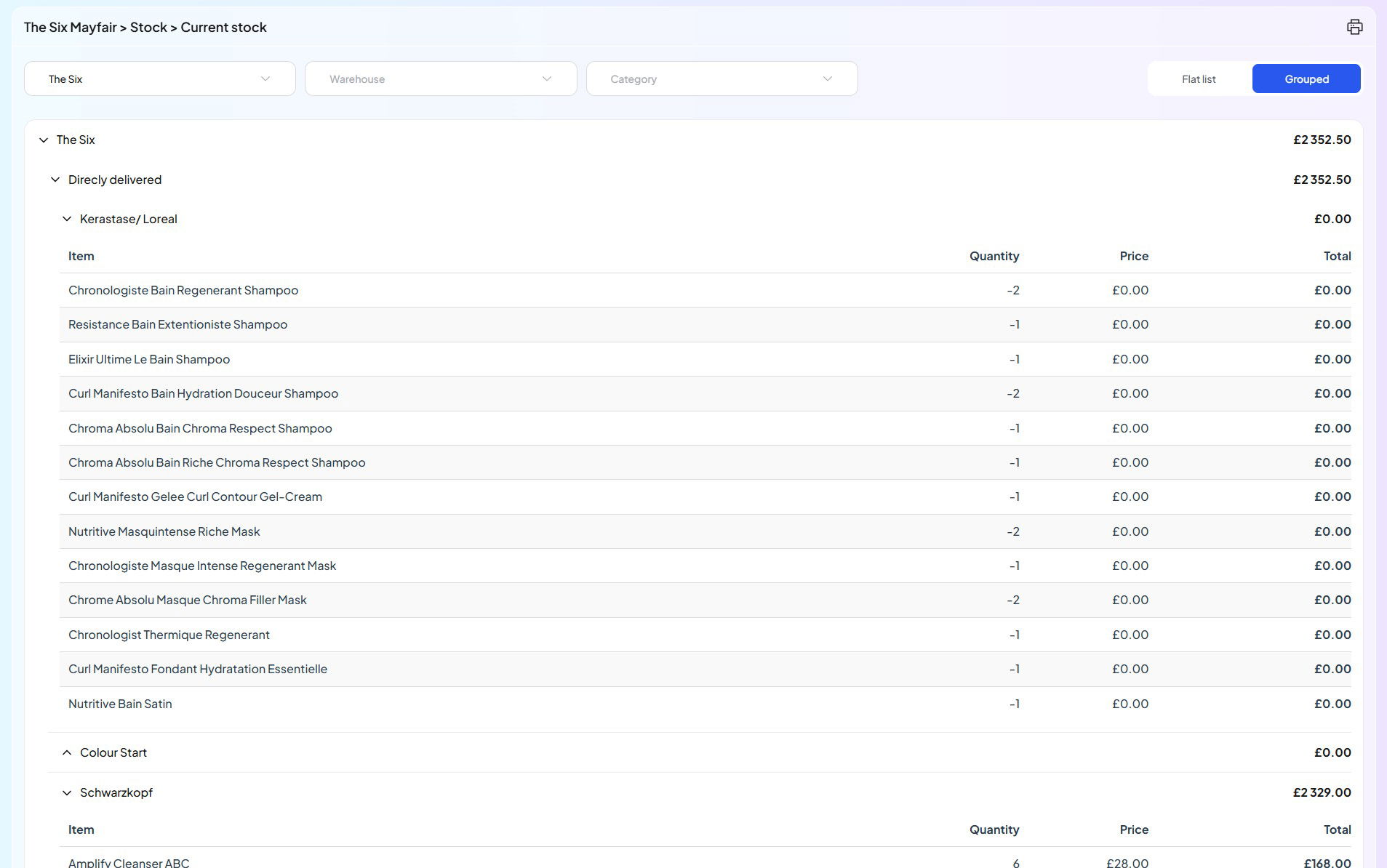Collapse the Kerastase/ Loreal category
The height and width of the screenshot is (868, 1387).
67,219
